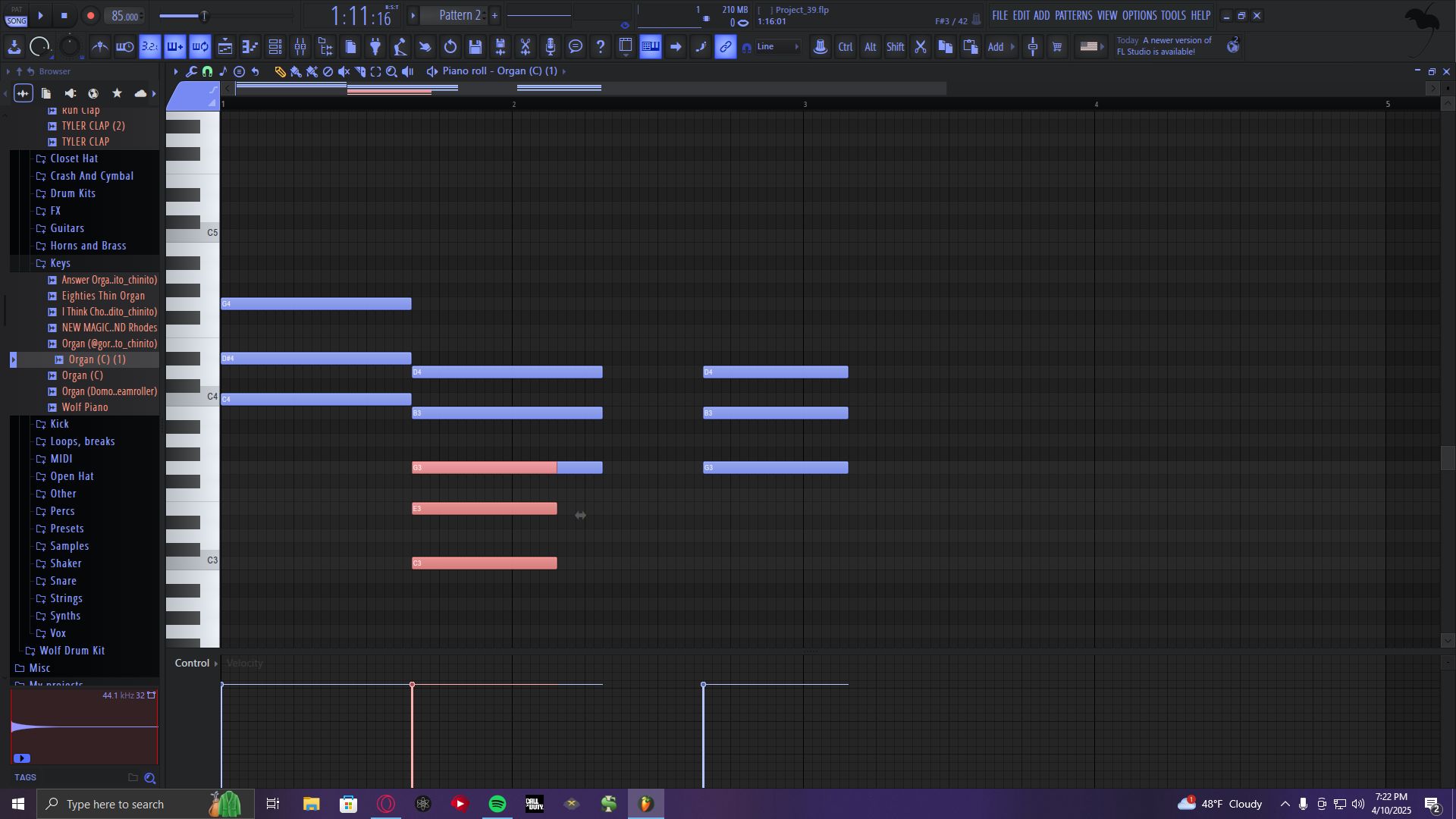
Task: Select the Mute tool in piano roll
Action: [x=344, y=71]
